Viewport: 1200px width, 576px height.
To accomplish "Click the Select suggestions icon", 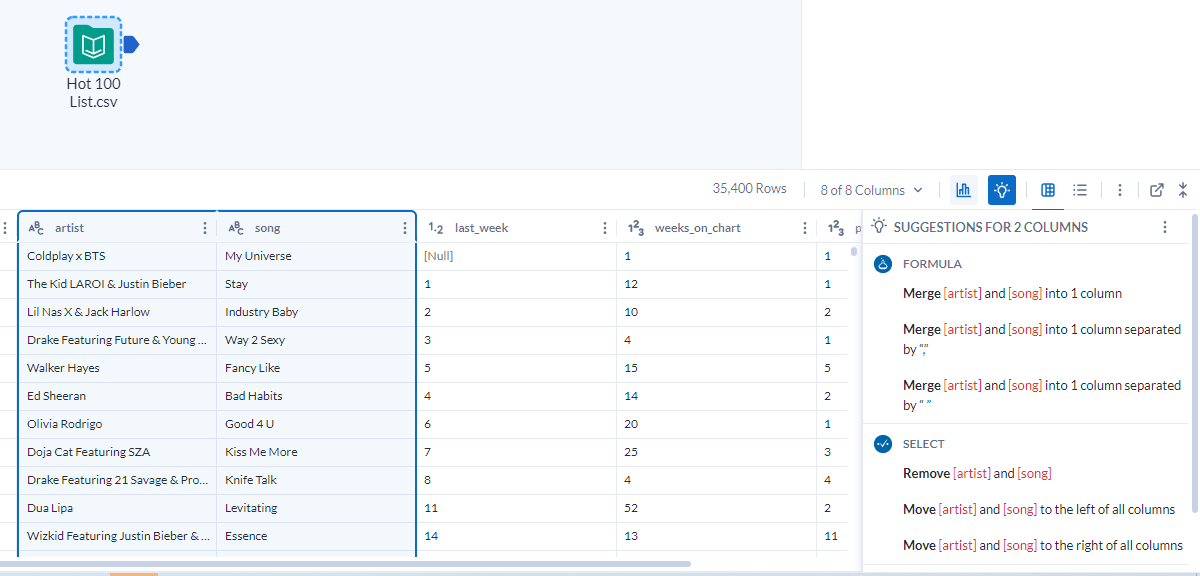I will click(x=883, y=444).
